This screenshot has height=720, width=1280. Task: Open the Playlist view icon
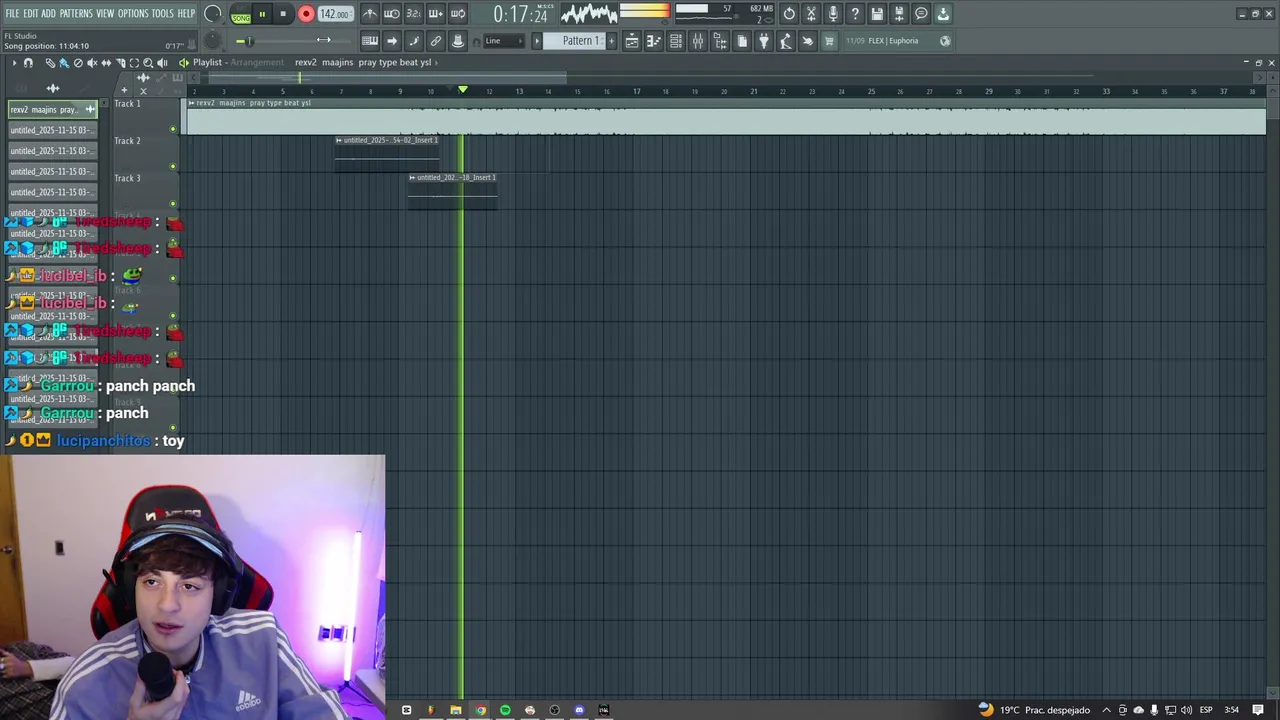[x=632, y=41]
